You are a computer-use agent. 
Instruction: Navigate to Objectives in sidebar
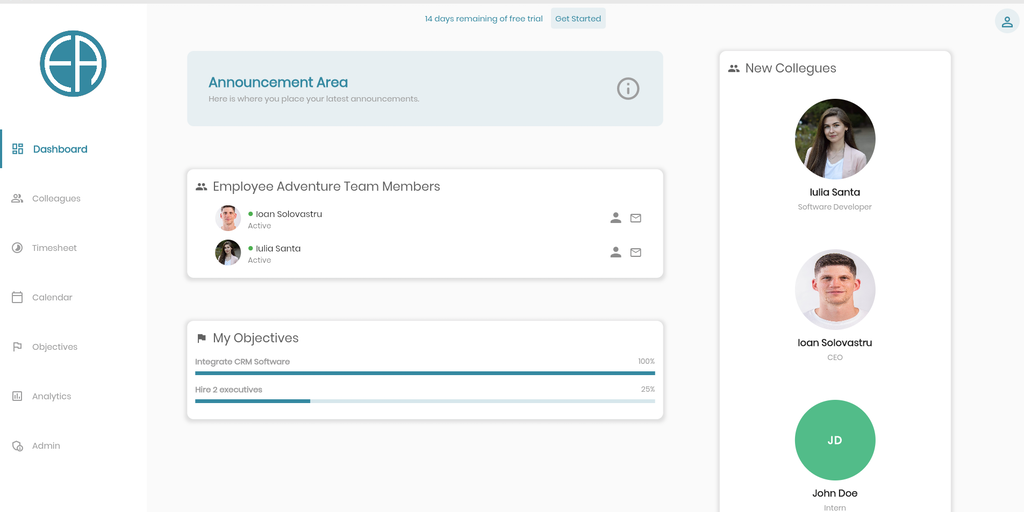(54, 347)
